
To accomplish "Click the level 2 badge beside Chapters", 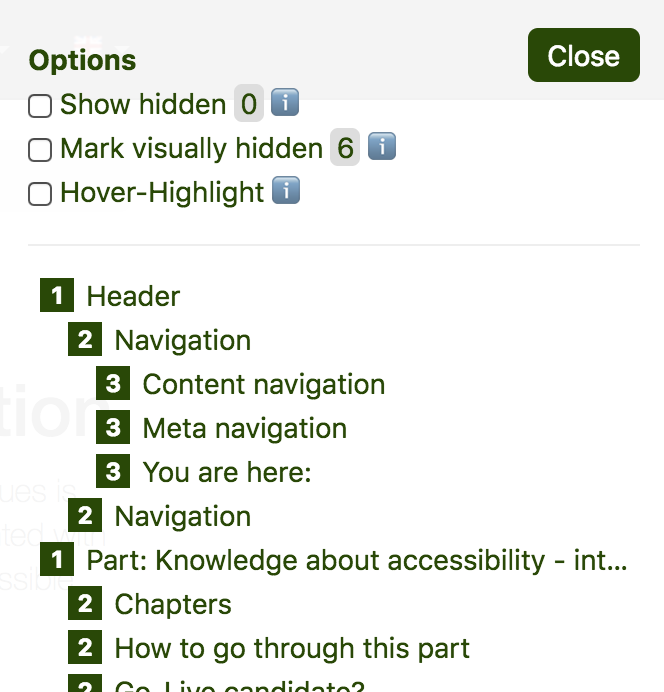I will [x=84, y=604].
